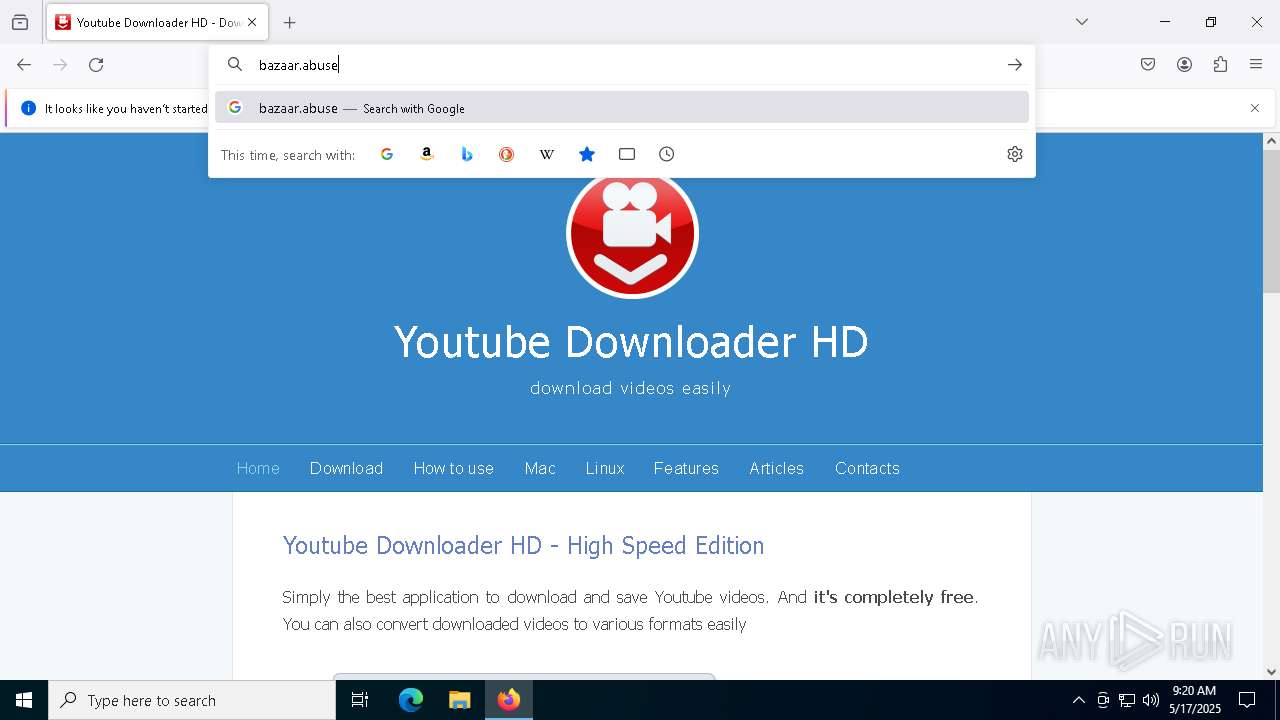The height and width of the screenshot is (720, 1280).
Task: Show hidden system tray icons
Action: coord(1078,700)
